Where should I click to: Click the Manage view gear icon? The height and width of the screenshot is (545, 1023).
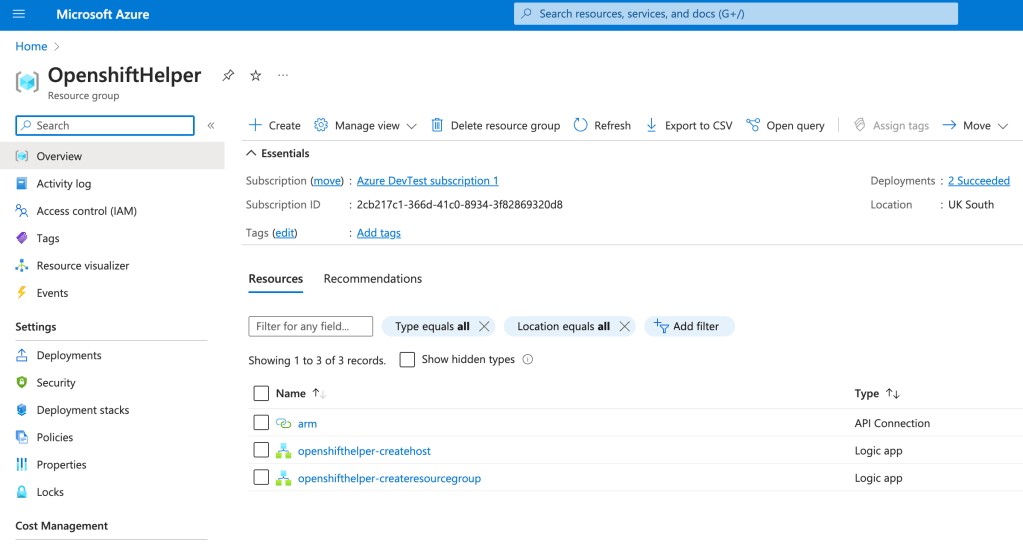(320, 125)
